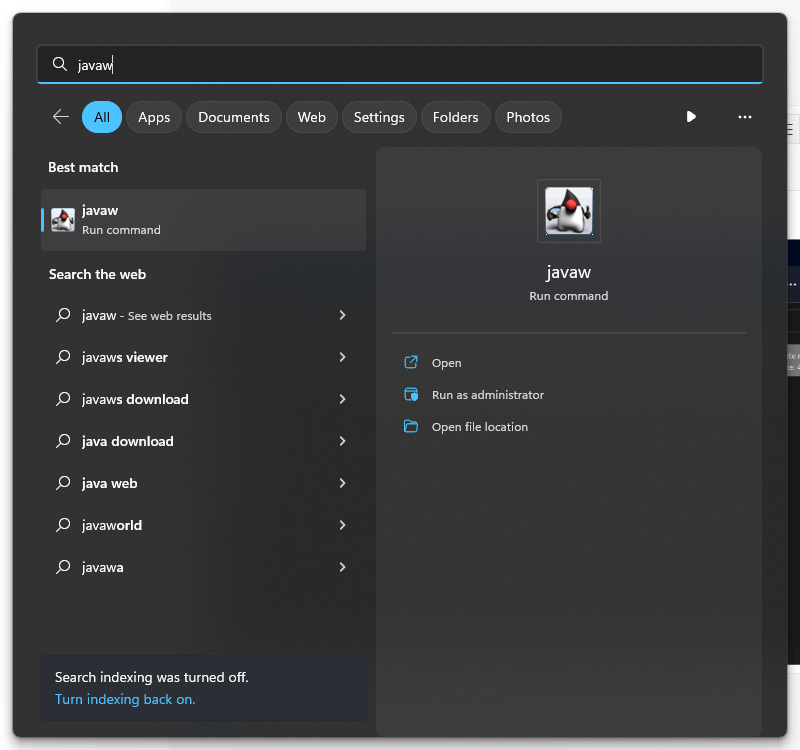Switch to the Photos filter tab
Image resolution: width=800 pixels, height=750 pixels.
coord(528,117)
